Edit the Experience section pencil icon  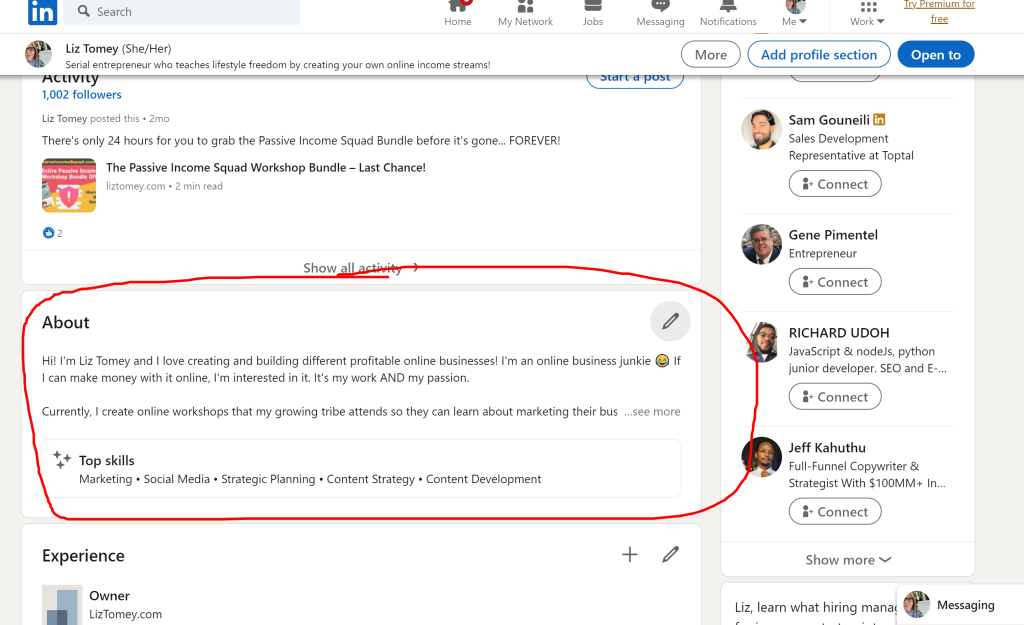670,554
